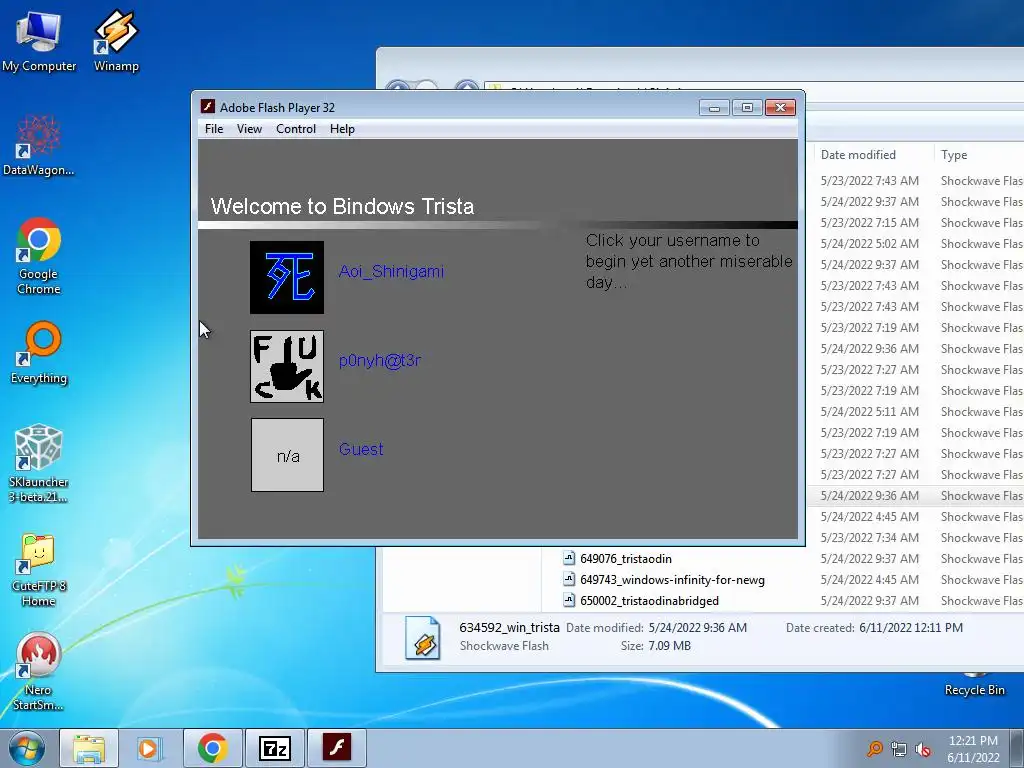Log in as Guest
The height and width of the screenshot is (768, 1024).
(361, 449)
